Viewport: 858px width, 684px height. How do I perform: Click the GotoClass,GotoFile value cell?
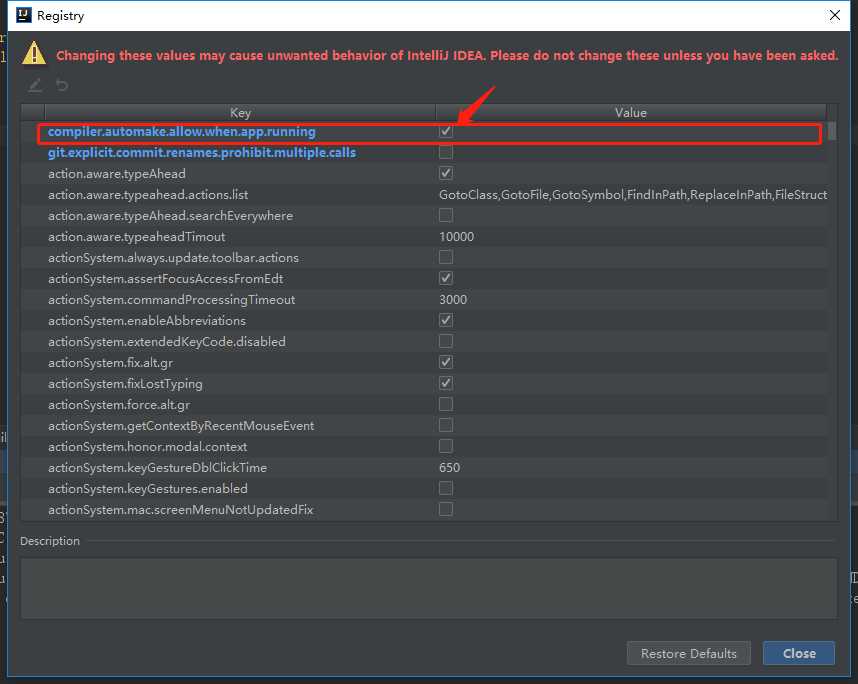pyautogui.click(x=633, y=195)
